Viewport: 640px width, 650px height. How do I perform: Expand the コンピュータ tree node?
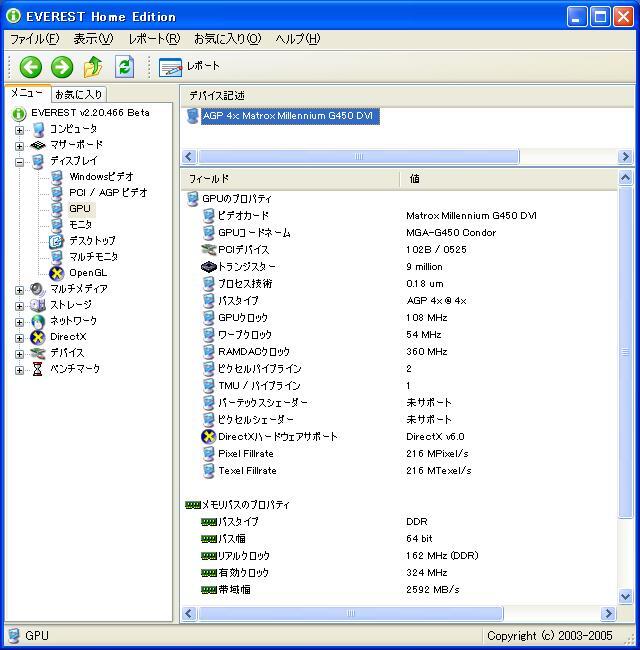click(19, 129)
